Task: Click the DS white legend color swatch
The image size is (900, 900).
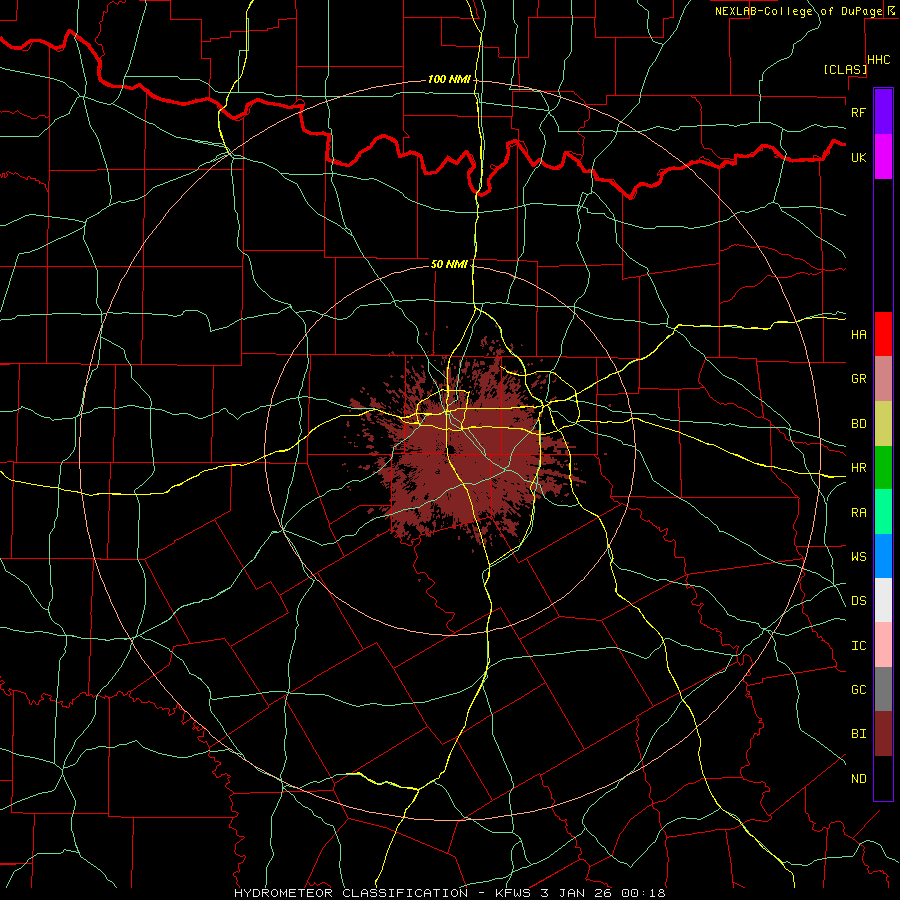Action: (883, 600)
